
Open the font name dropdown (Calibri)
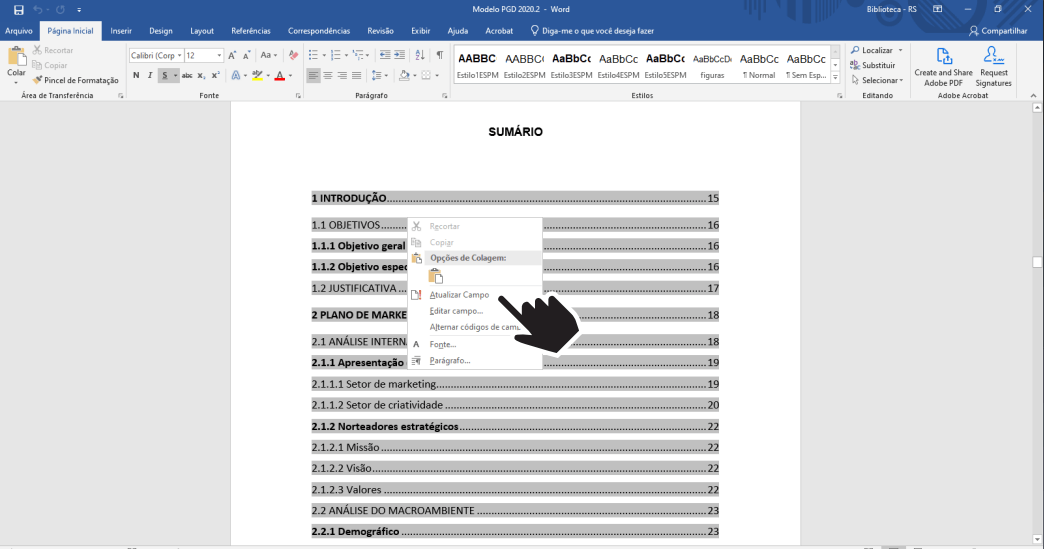pyautogui.click(x=155, y=55)
